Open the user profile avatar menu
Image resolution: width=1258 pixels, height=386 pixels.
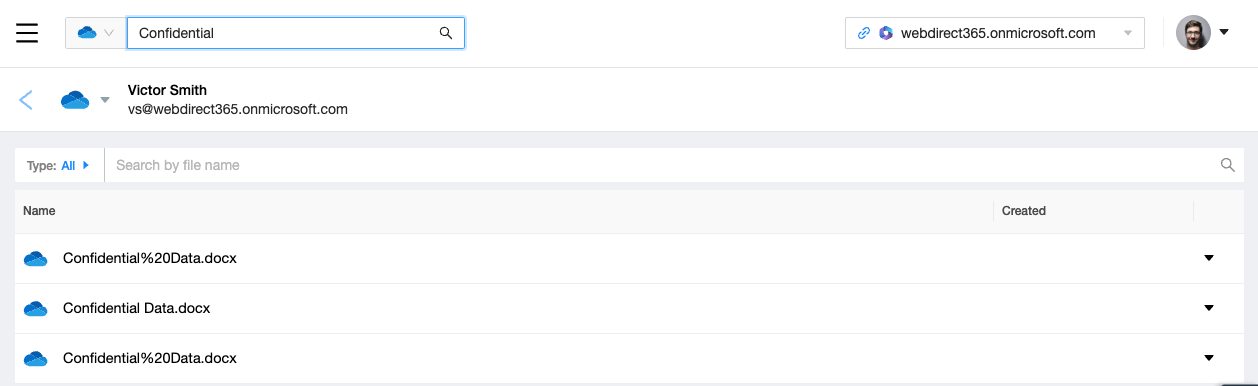click(1193, 33)
